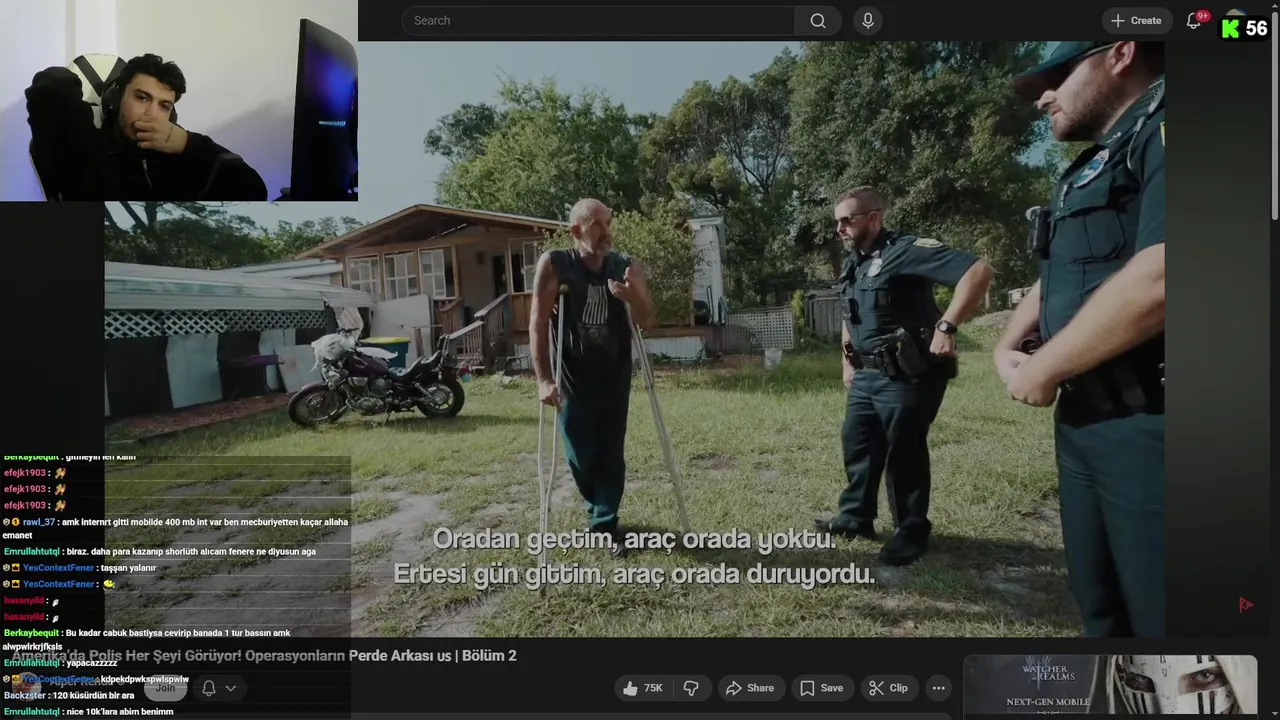Click the page vertical scrollbar thumb
This screenshot has width=1280, height=720.
tap(1274, 115)
